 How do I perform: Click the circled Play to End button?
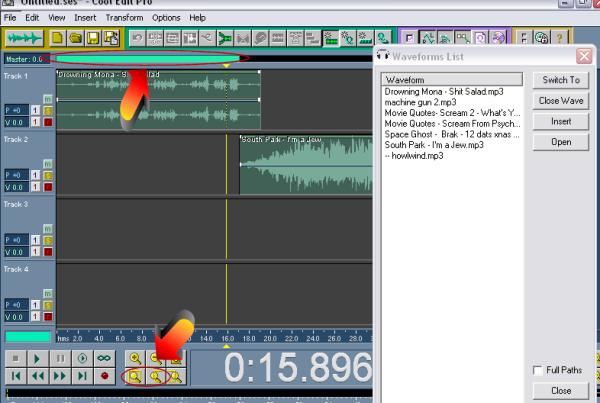(x=82, y=359)
